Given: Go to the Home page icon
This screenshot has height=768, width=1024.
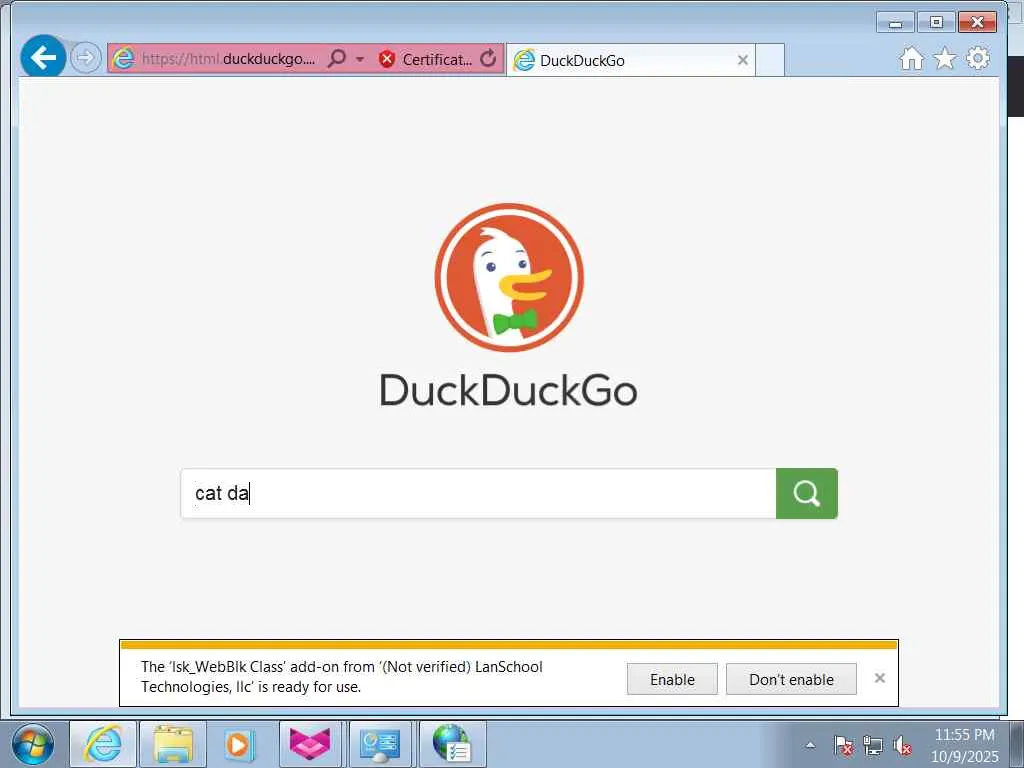Looking at the screenshot, I should [912, 59].
